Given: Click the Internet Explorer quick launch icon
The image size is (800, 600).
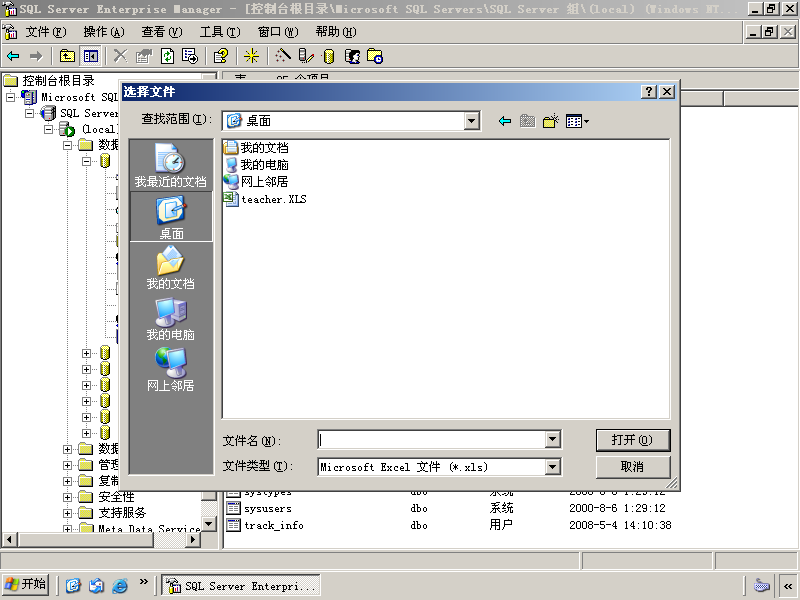Looking at the screenshot, I should click(x=119, y=585).
